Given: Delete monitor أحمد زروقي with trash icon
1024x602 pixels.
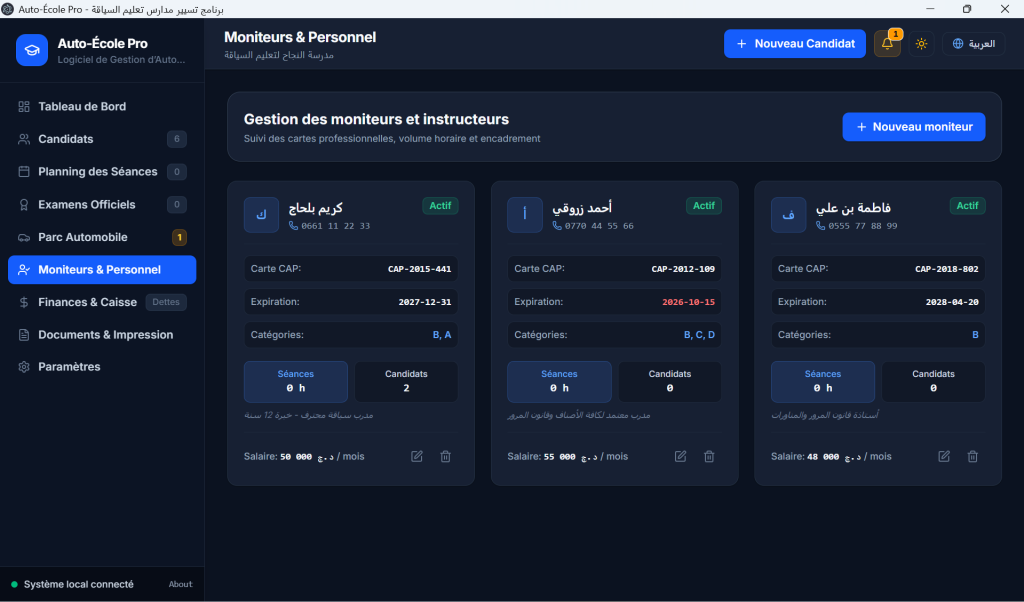Looking at the screenshot, I should click(x=709, y=456).
